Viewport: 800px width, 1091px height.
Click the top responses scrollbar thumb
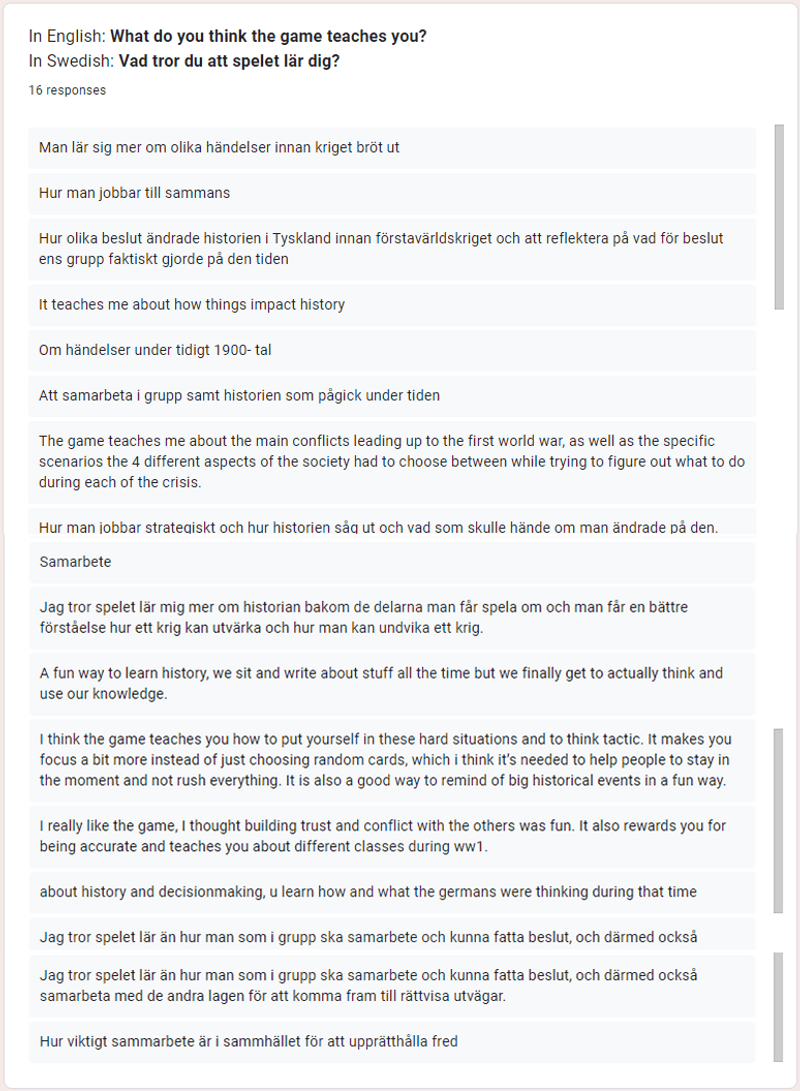(779, 217)
